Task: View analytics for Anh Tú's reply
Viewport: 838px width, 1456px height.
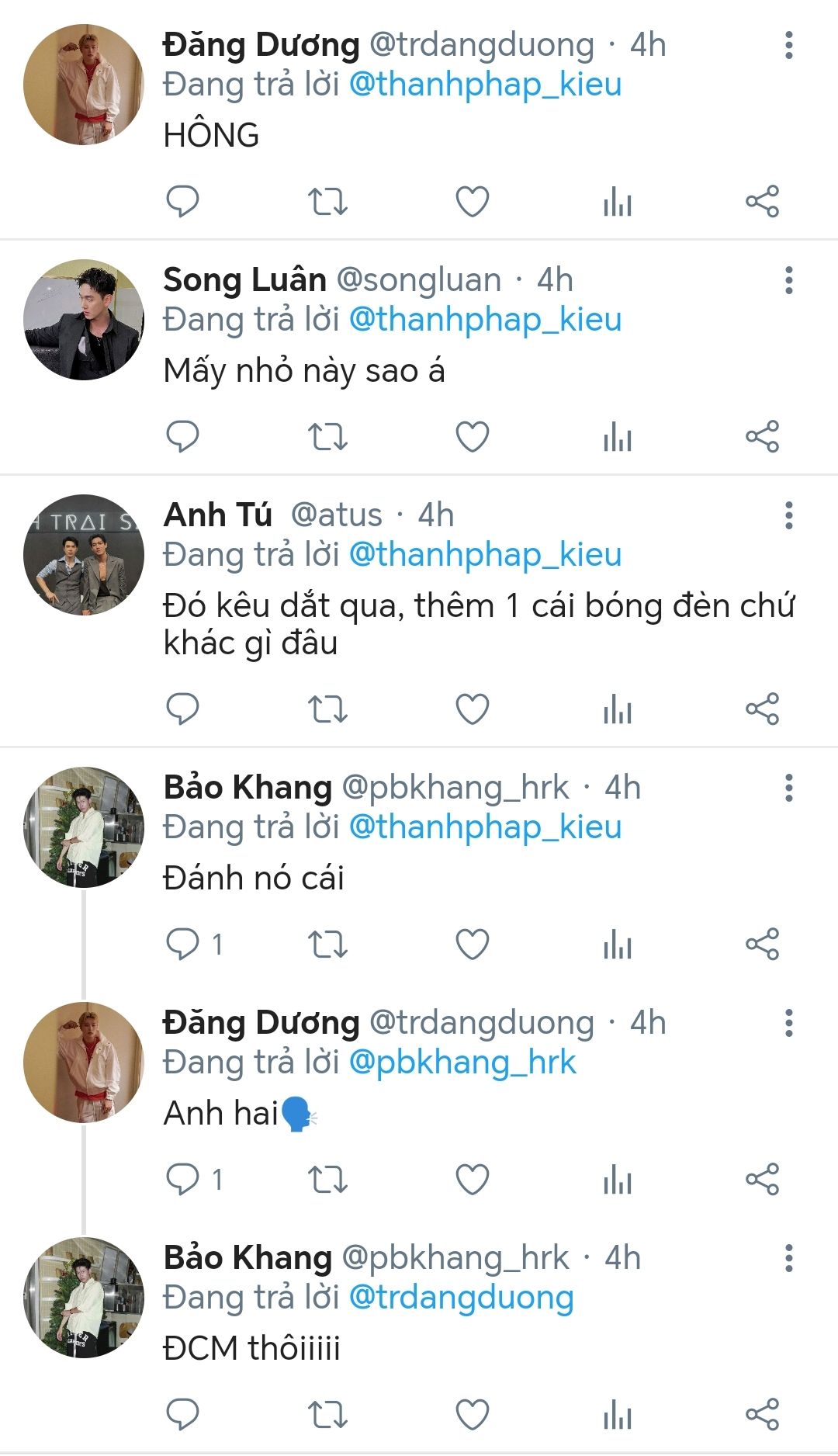Action: click(x=618, y=709)
